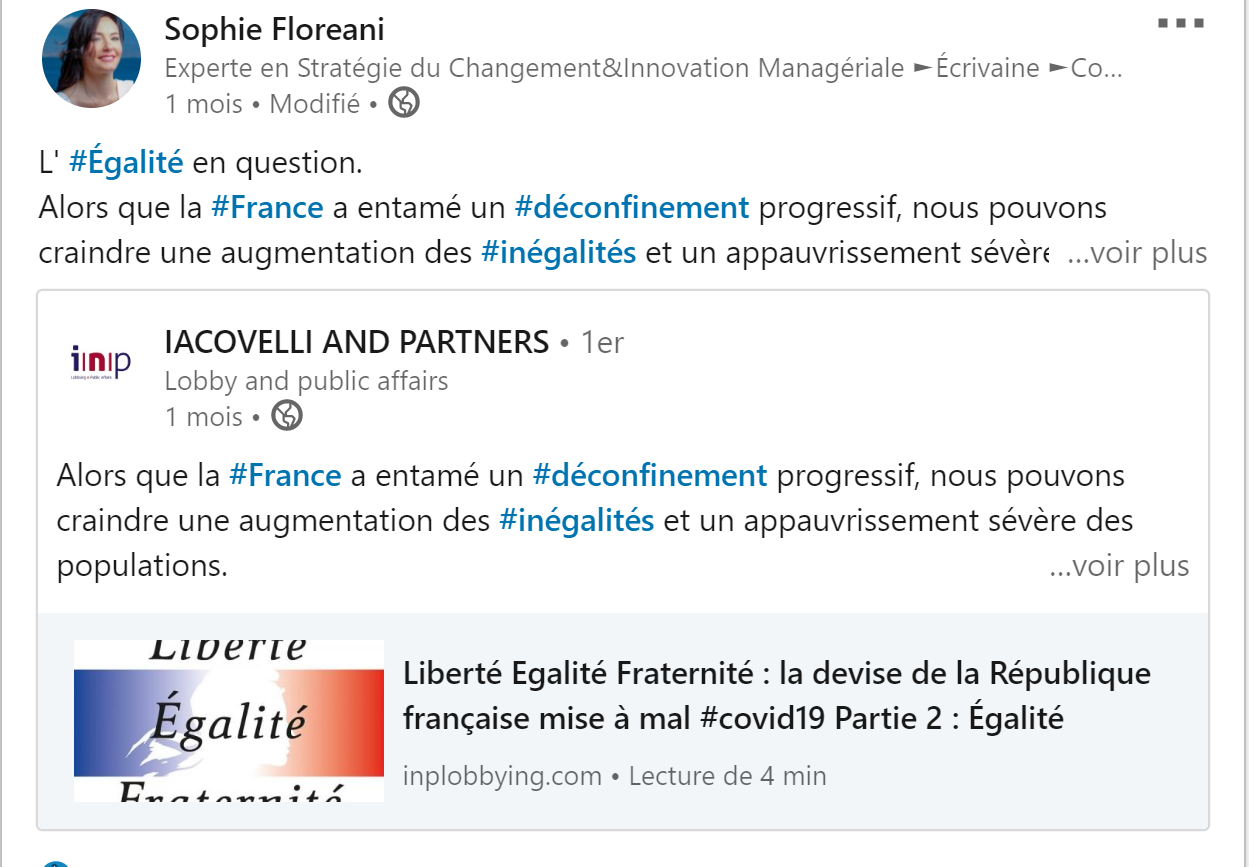
Task: Open the Sophie Floreani name link
Action: pyautogui.click(x=274, y=29)
